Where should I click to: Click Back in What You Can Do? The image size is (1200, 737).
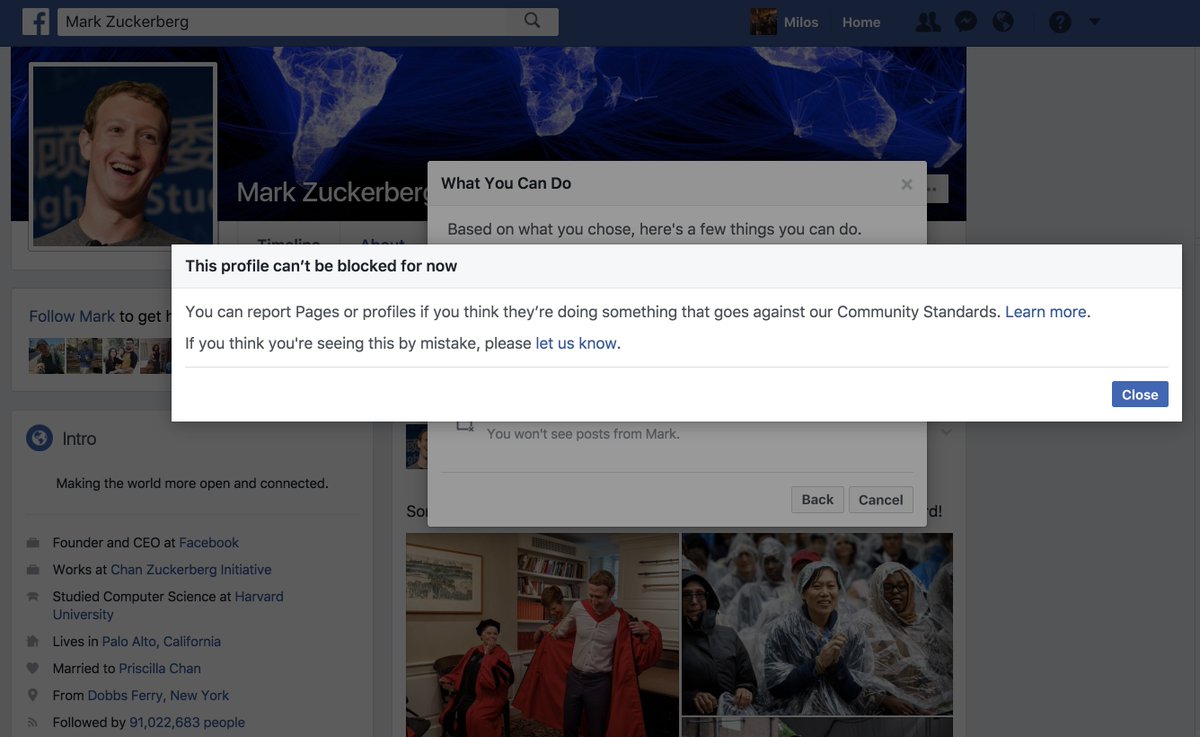click(817, 499)
